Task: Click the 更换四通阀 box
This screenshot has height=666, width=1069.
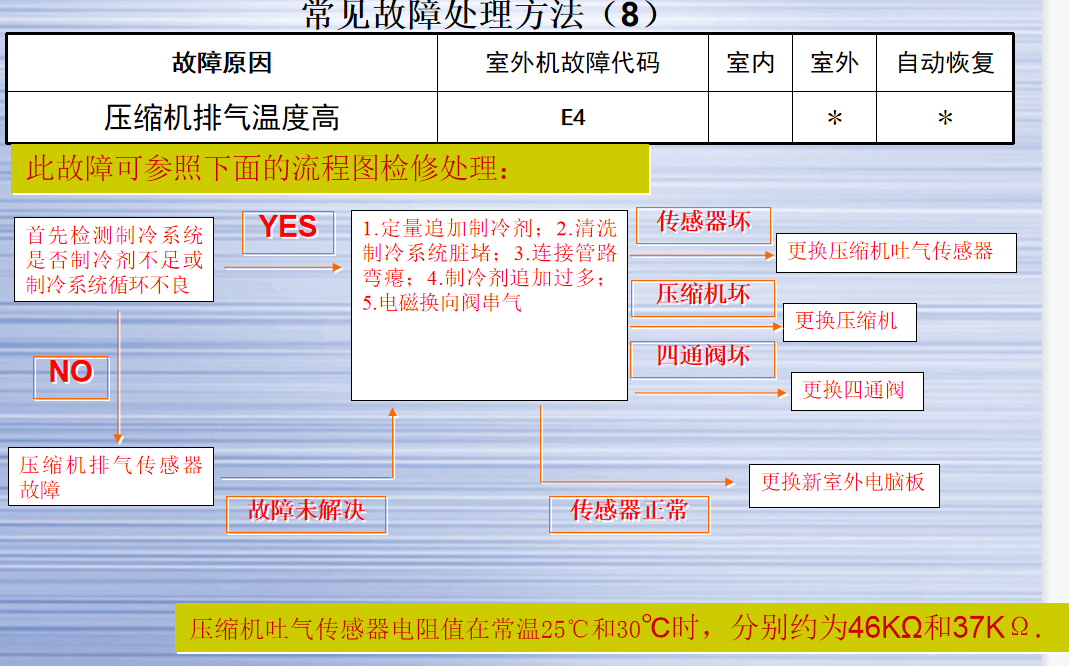Action: coord(857,391)
